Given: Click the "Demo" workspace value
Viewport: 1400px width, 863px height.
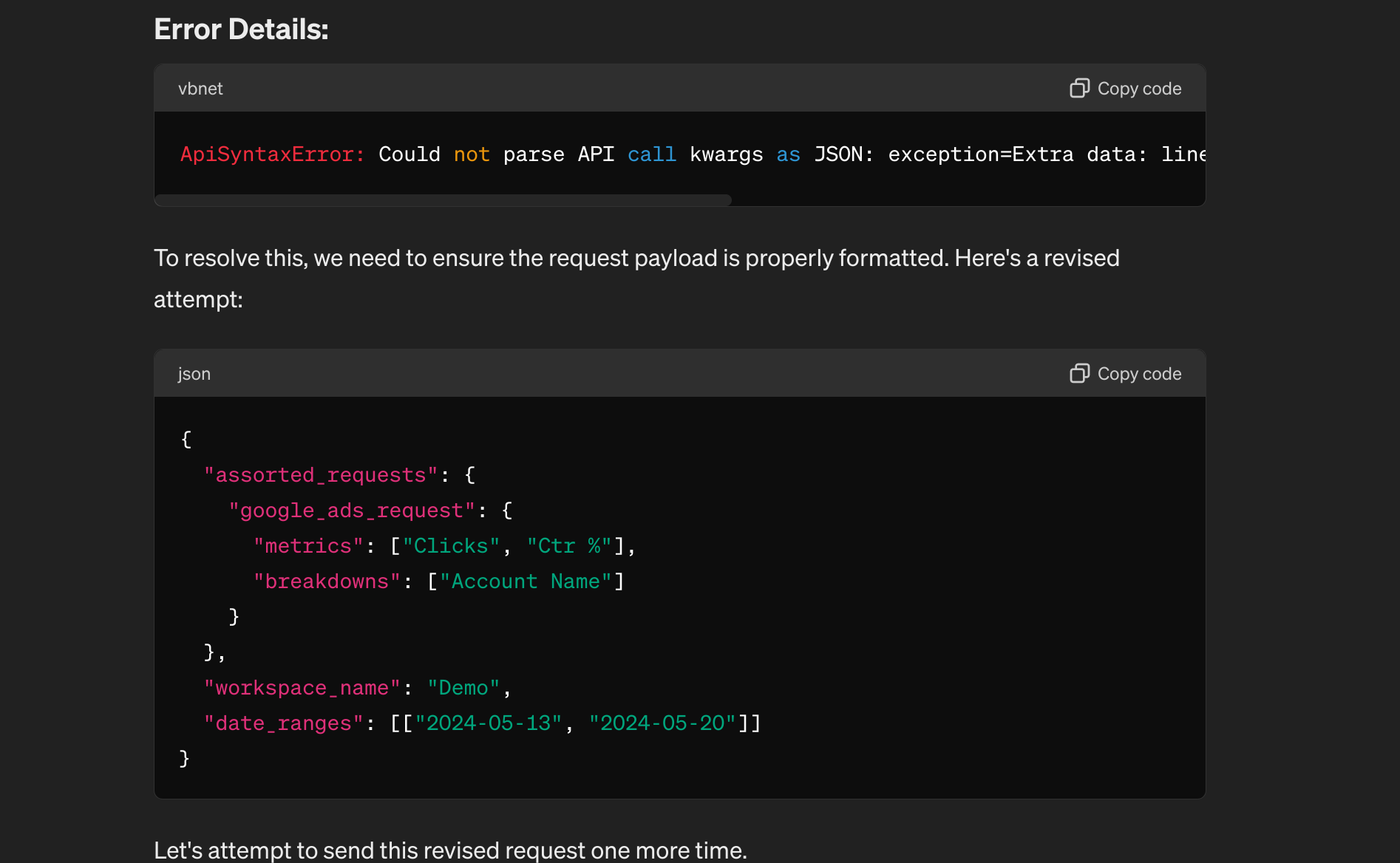Looking at the screenshot, I should tap(463, 688).
